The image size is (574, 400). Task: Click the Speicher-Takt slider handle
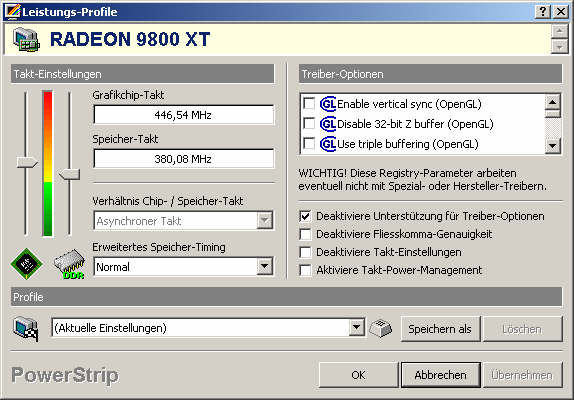70,174
